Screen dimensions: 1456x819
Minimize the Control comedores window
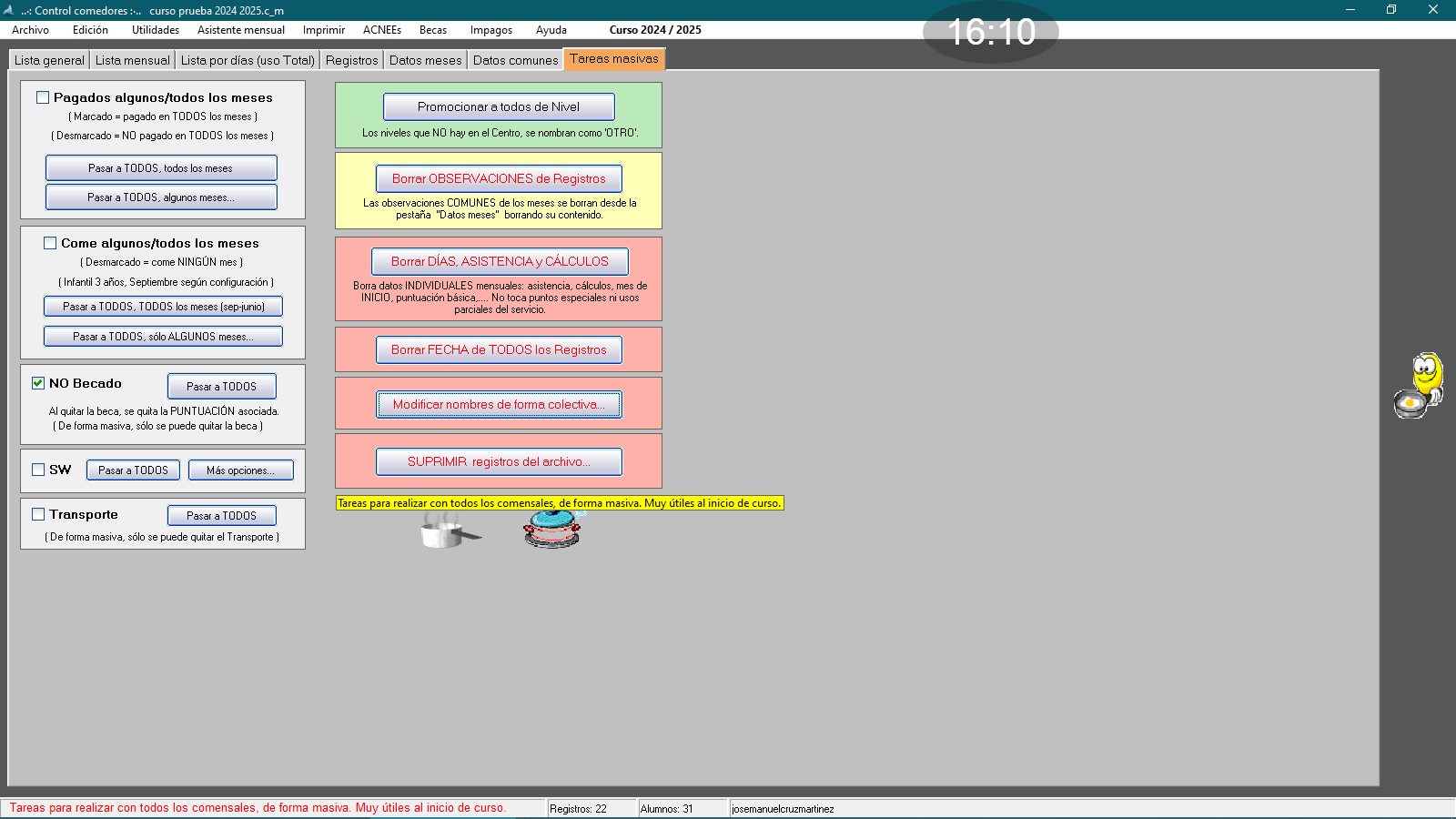pyautogui.click(x=1350, y=10)
